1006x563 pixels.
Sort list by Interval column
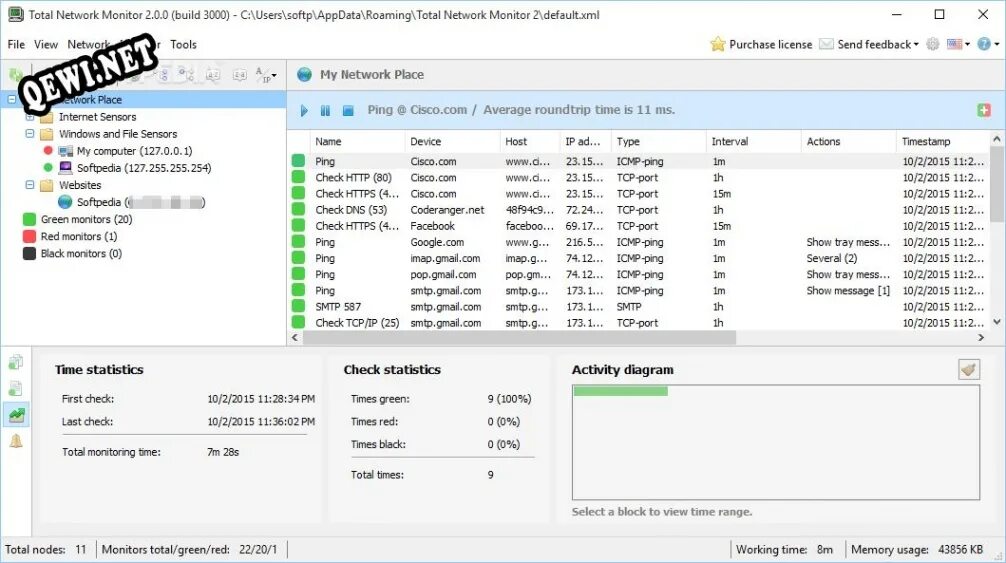(x=753, y=141)
